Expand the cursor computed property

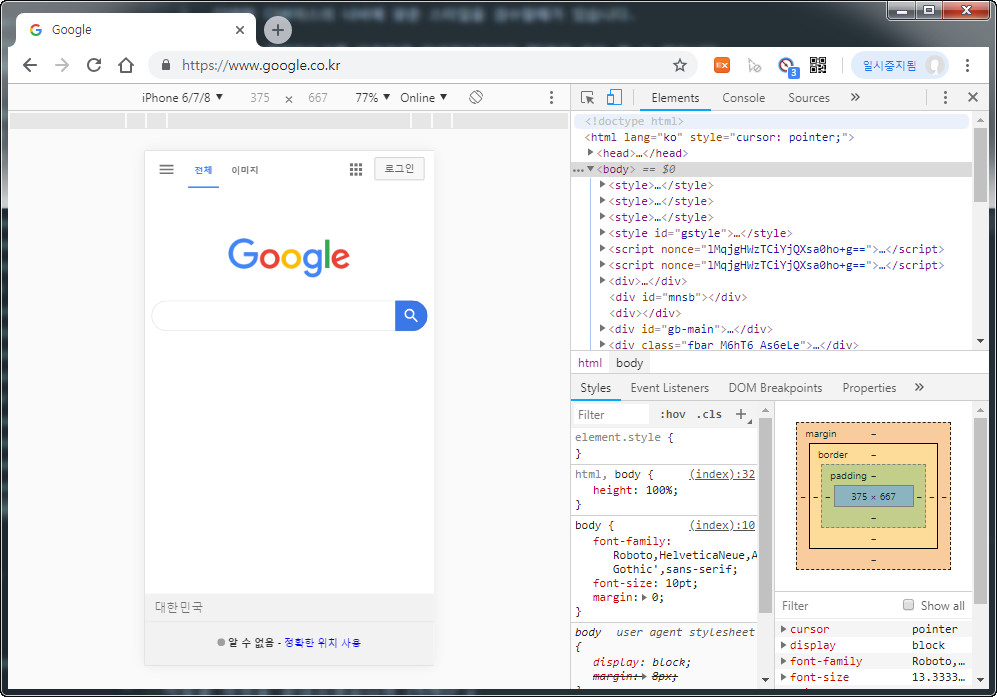point(784,628)
